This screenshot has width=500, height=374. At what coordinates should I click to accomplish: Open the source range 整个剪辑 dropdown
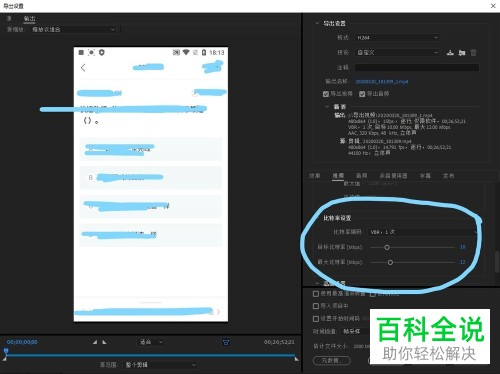(x=160, y=365)
